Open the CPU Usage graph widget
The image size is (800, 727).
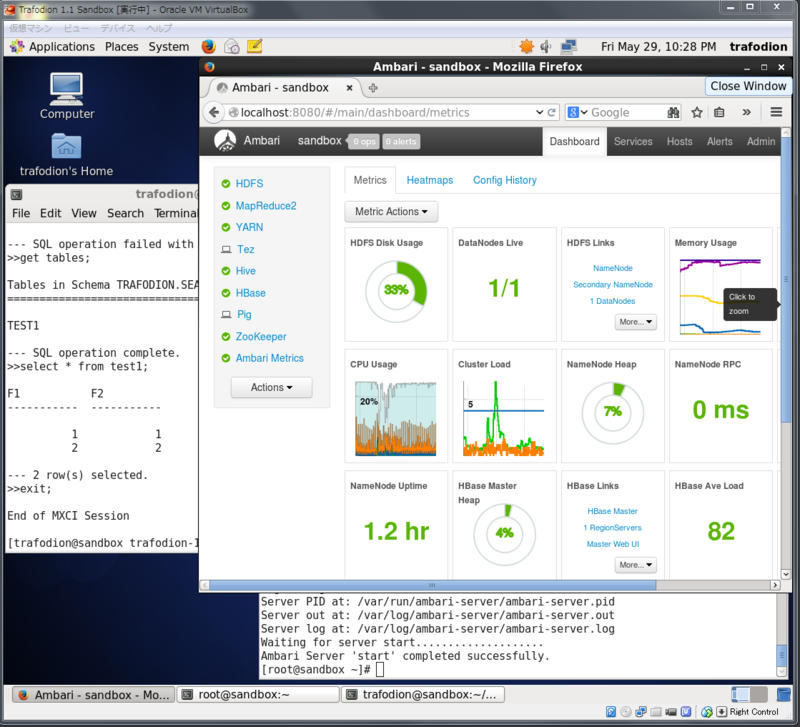click(x=396, y=406)
